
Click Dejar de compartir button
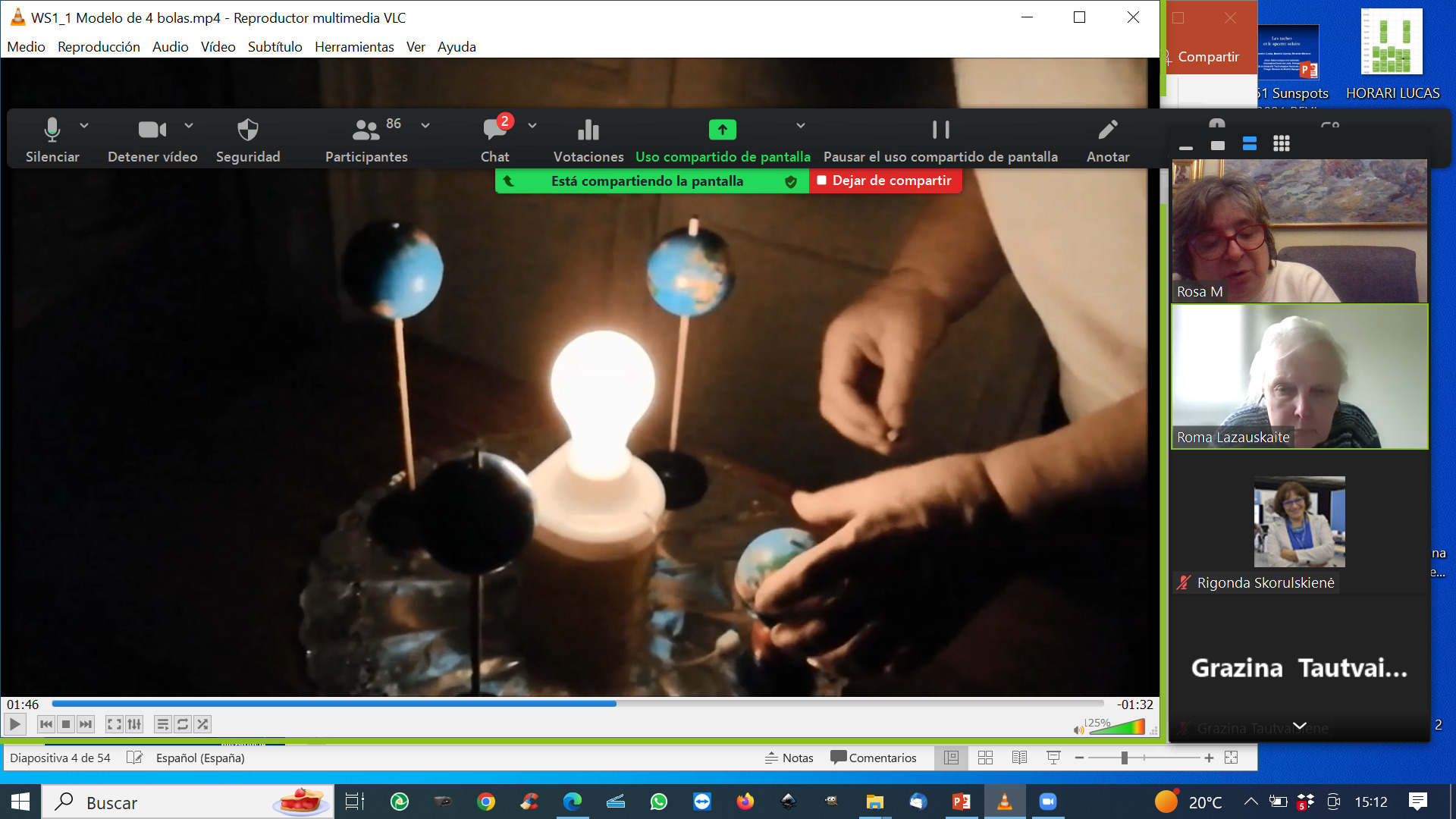(x=885, y=180)
